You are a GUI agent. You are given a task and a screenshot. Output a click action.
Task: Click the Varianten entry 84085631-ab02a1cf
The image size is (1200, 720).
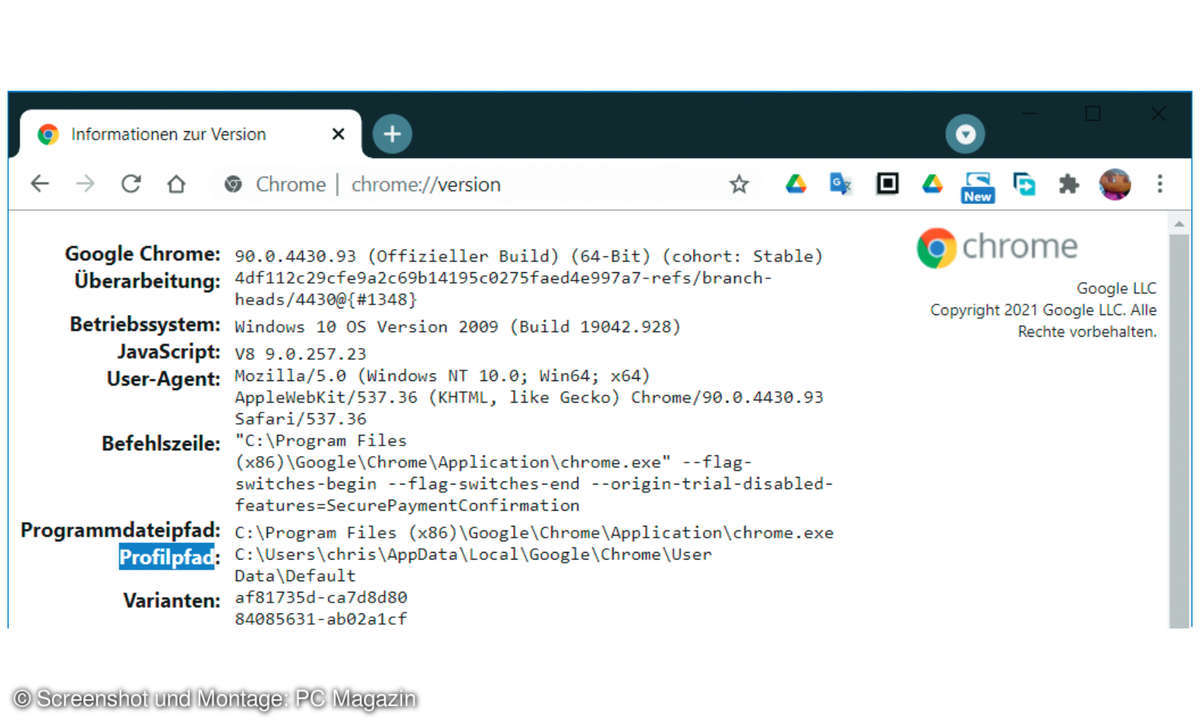320,620
